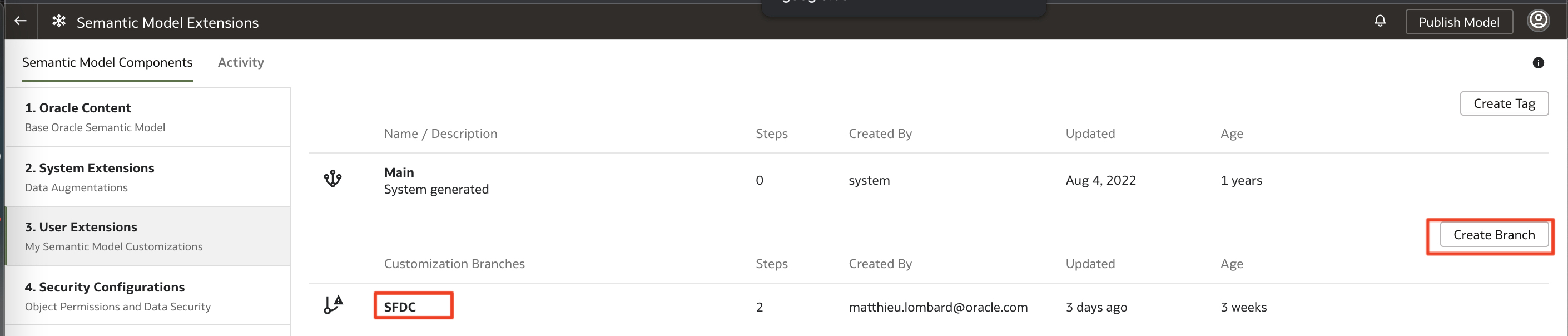
Task: Click the Main branch anchor icon
Action: coord(333,179)
